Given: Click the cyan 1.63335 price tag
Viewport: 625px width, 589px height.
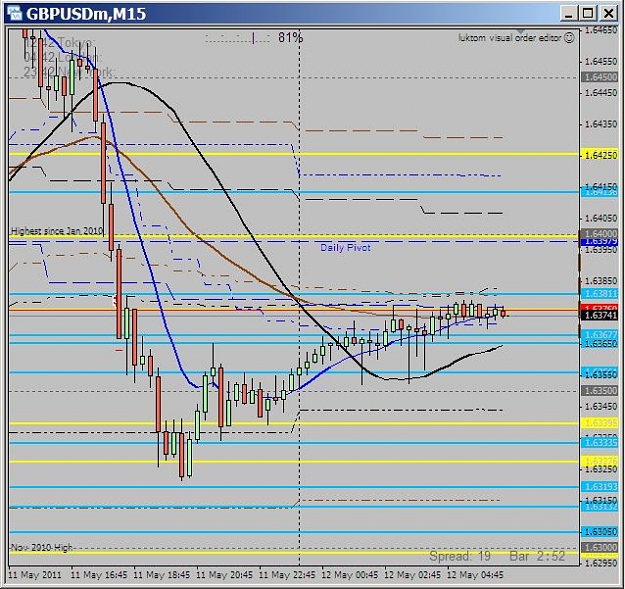Looking at the screenshot, I should (x=599, y=442).
